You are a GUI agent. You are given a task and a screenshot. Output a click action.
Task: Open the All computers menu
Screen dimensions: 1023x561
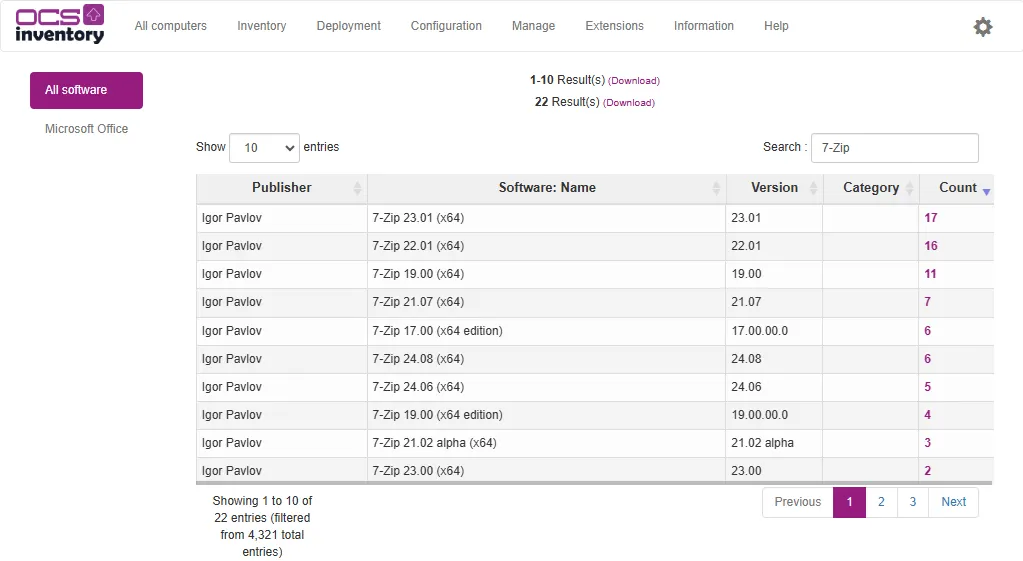170,26
